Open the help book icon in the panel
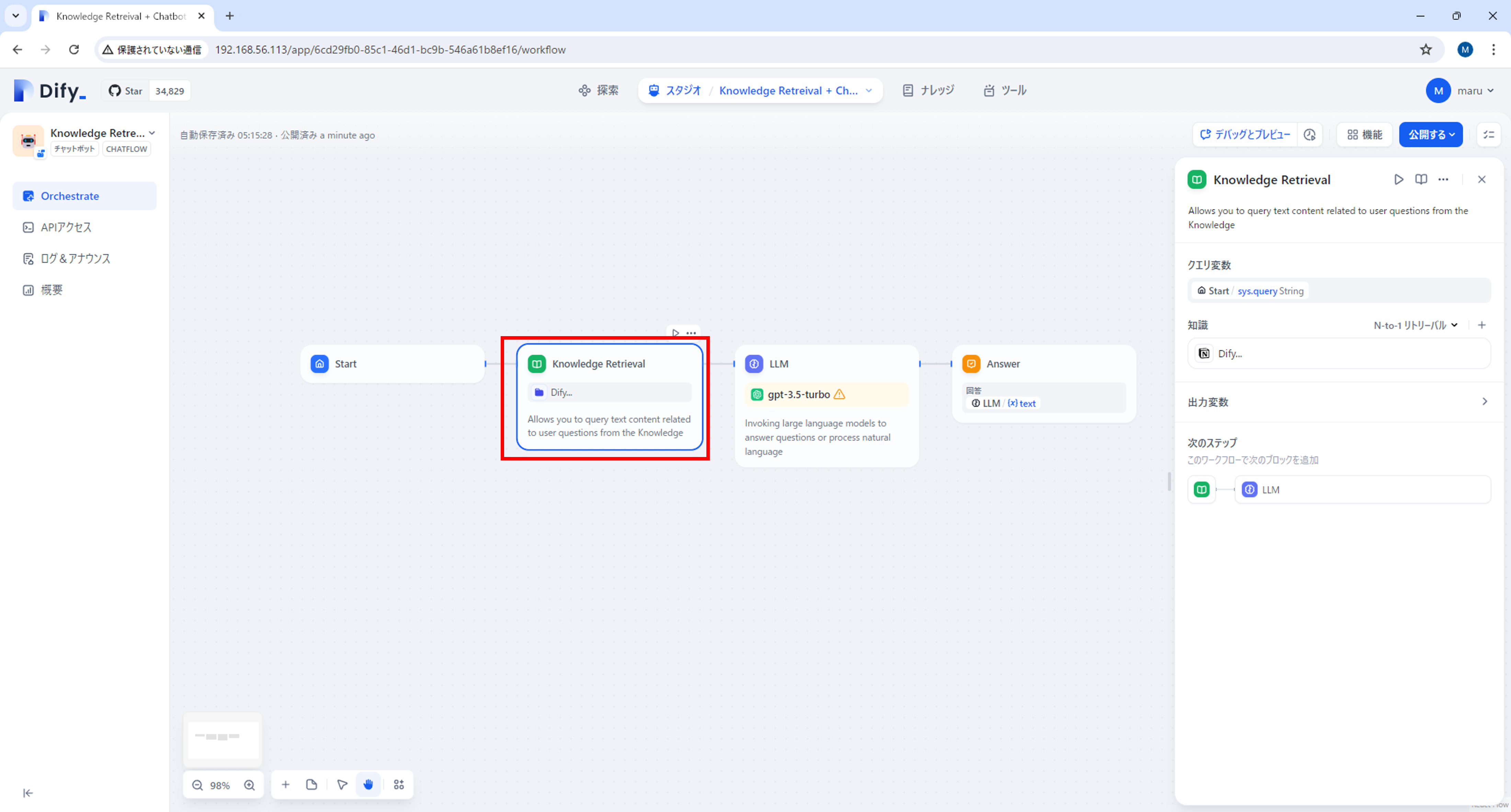This screenshot has width=1511, height=812. [1421, 180]
